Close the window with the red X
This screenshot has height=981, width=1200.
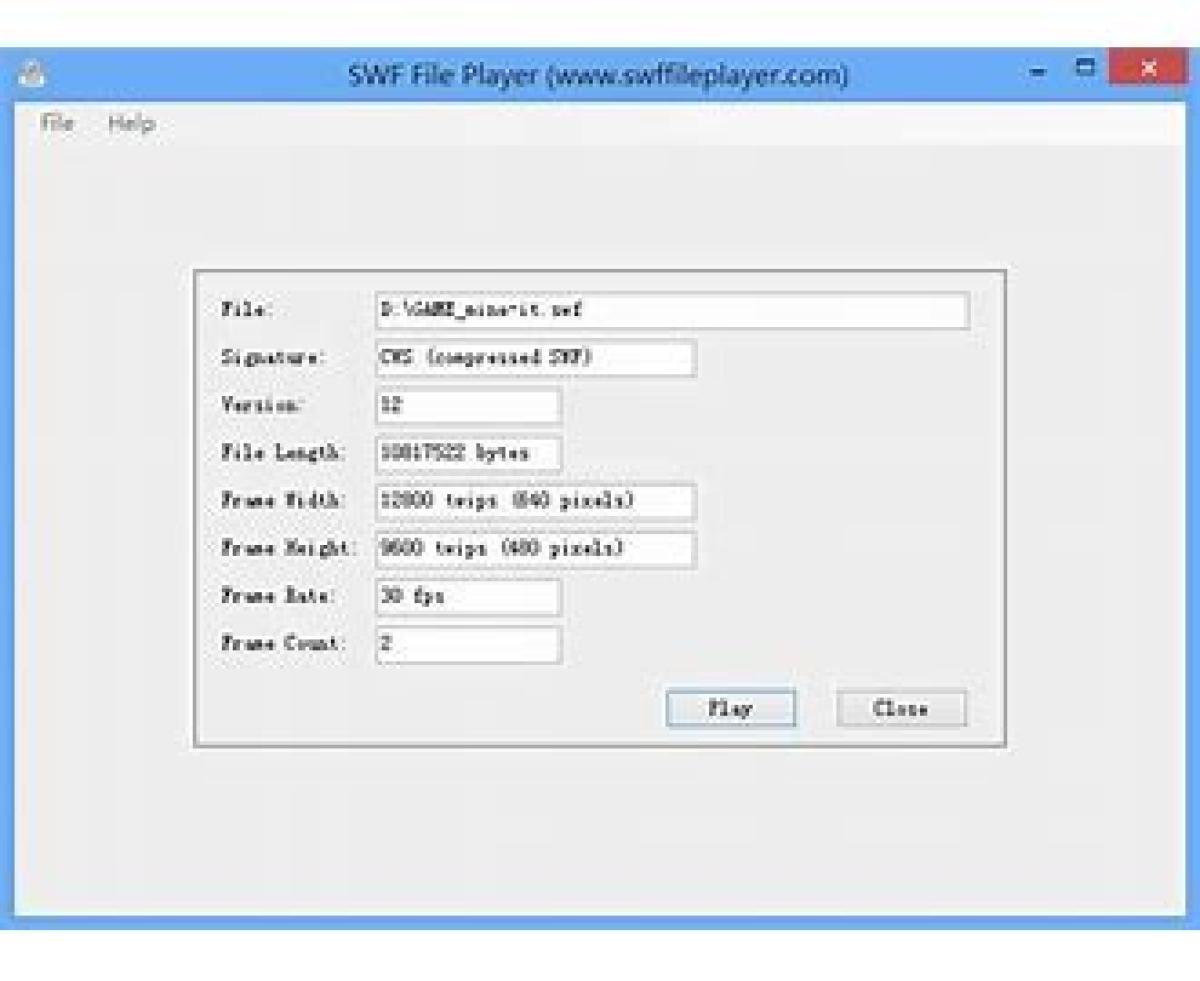1148,70
